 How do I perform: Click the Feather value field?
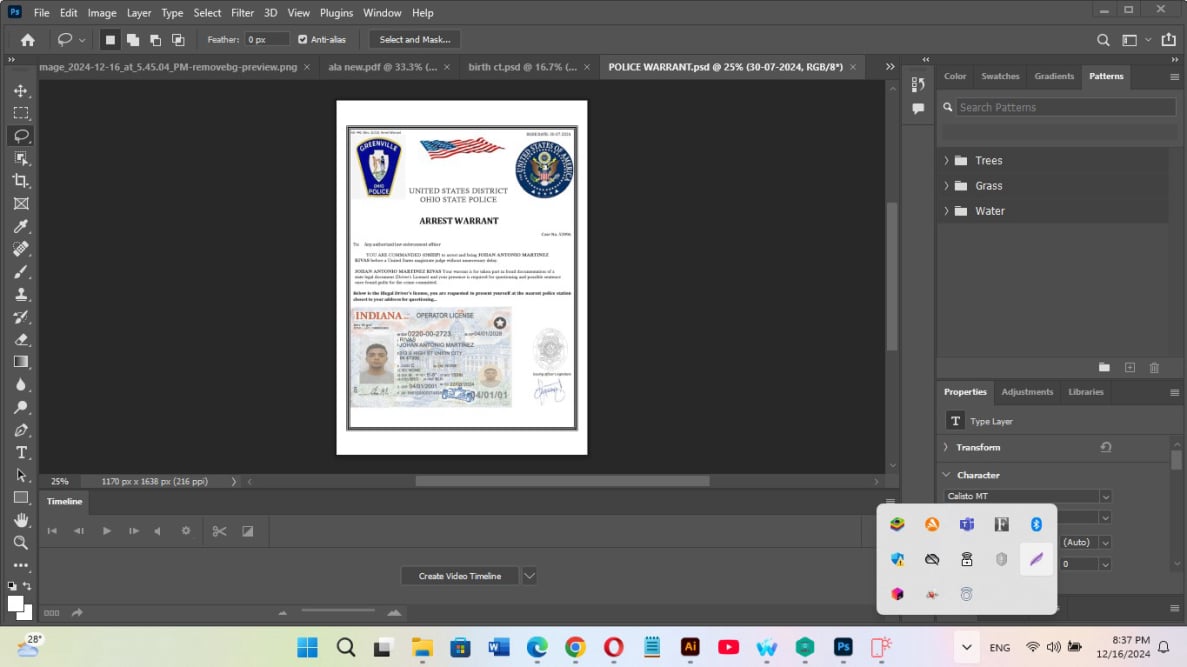coord(266,39)
